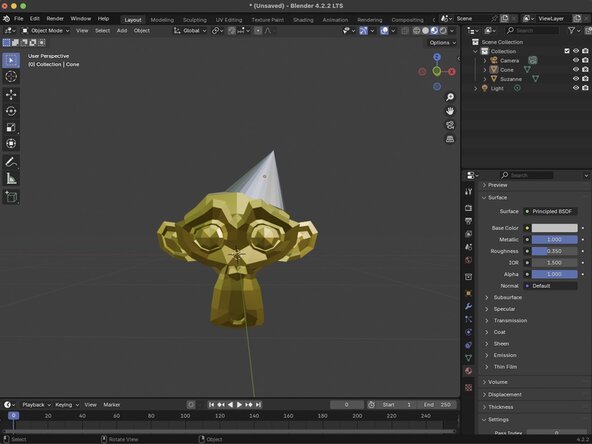Open the Playback dropdown in timeline
This screenshot has width=592, height=444.
click(36, 405)
